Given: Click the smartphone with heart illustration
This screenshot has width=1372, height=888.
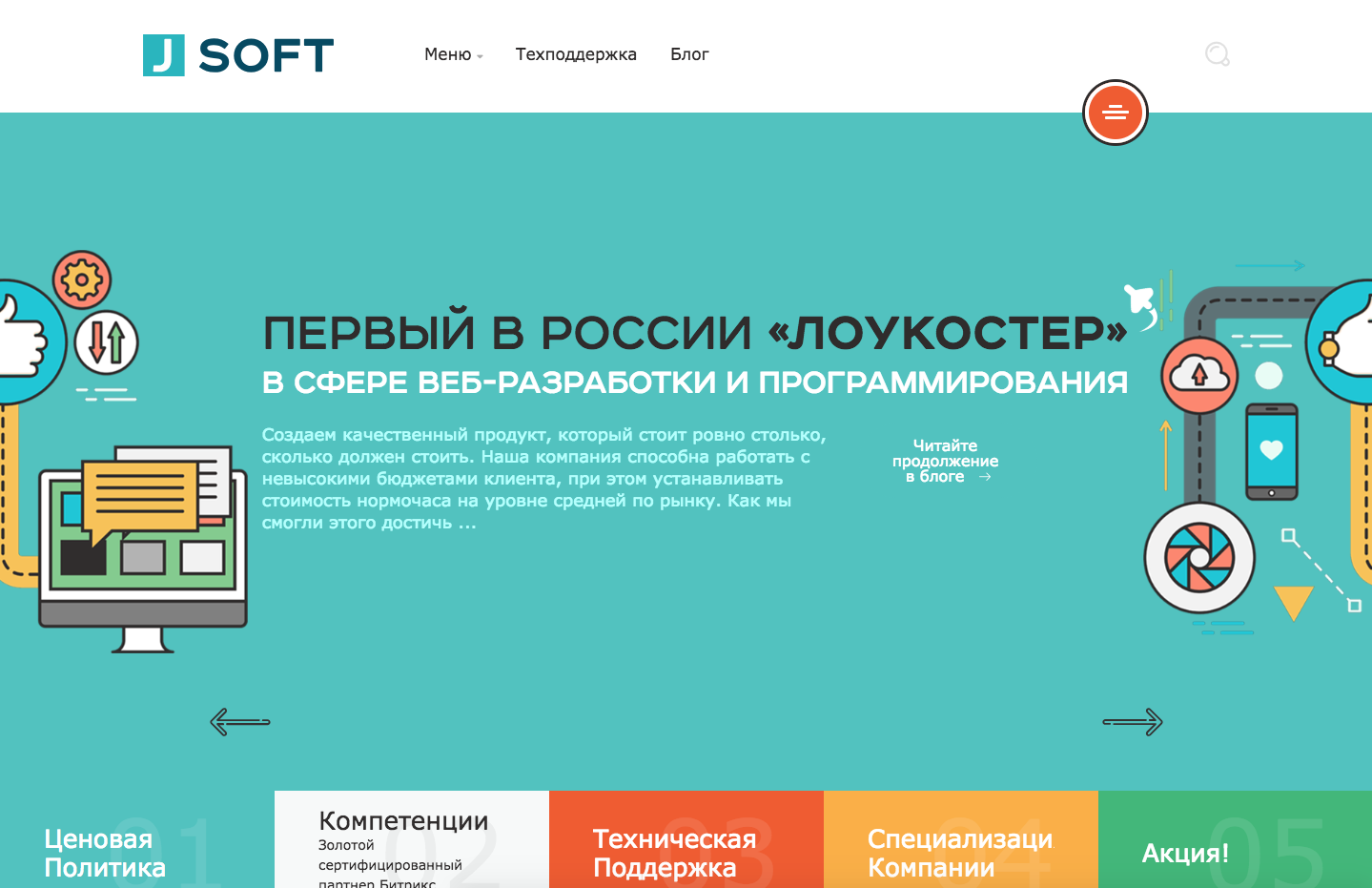Looking at the screenshot, I should tap(1271, 451).
